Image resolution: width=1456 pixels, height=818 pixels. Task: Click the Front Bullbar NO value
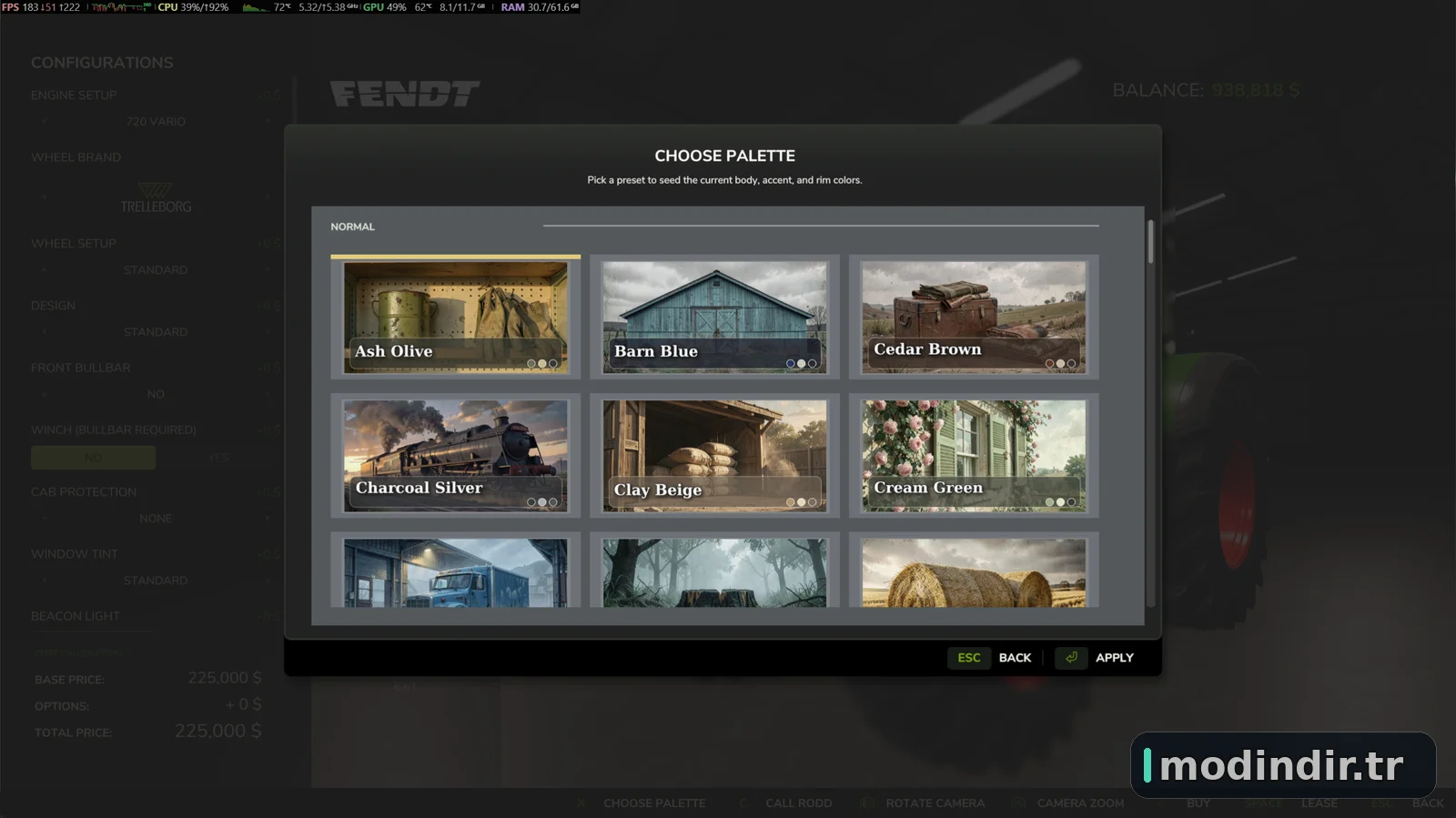tap(156, 394)
